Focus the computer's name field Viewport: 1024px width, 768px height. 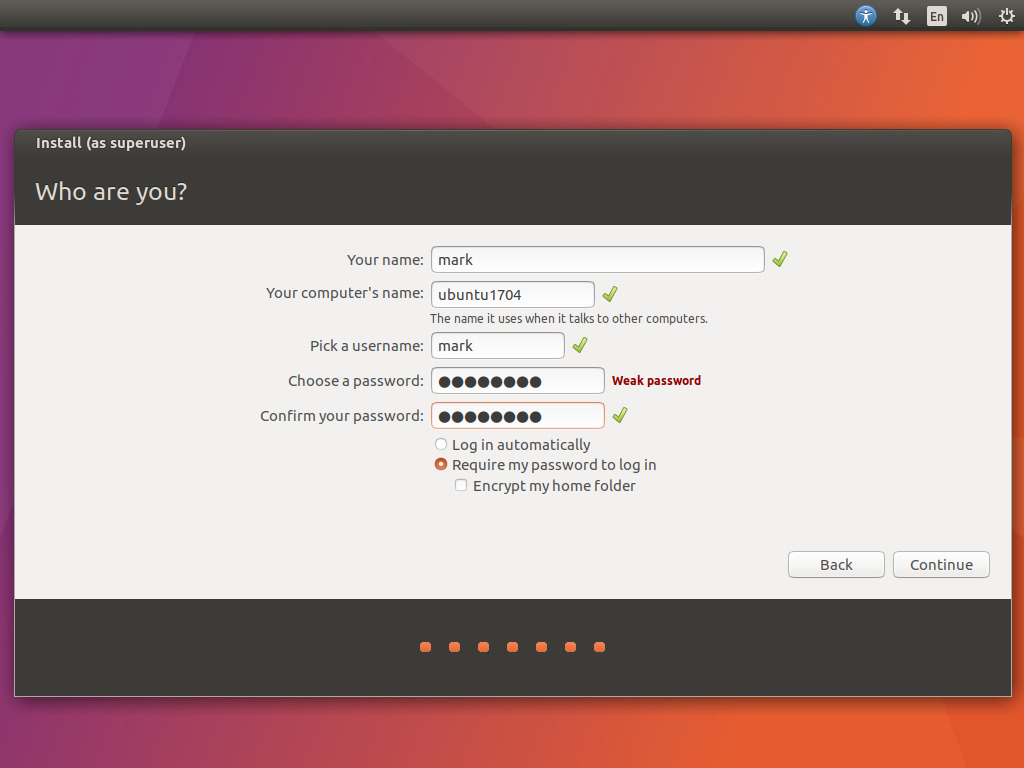pyautogui.click(x=513, y=295)
